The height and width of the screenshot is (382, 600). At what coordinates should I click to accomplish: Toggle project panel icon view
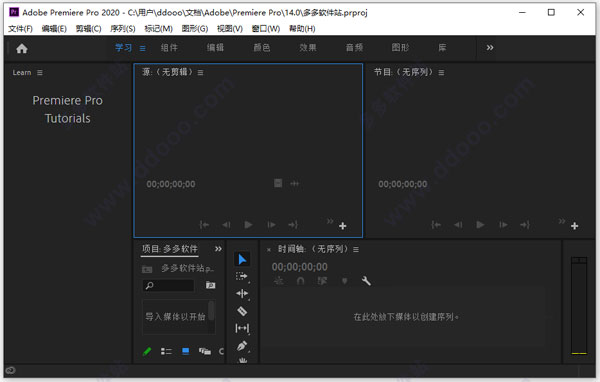coord(186,351)
